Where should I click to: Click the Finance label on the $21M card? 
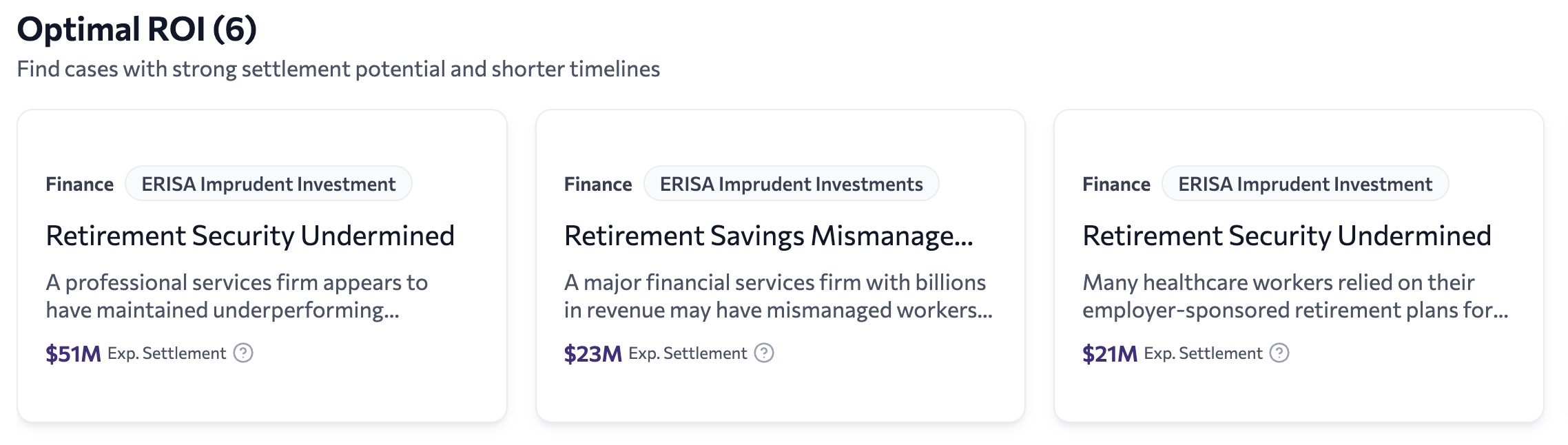1115,185
